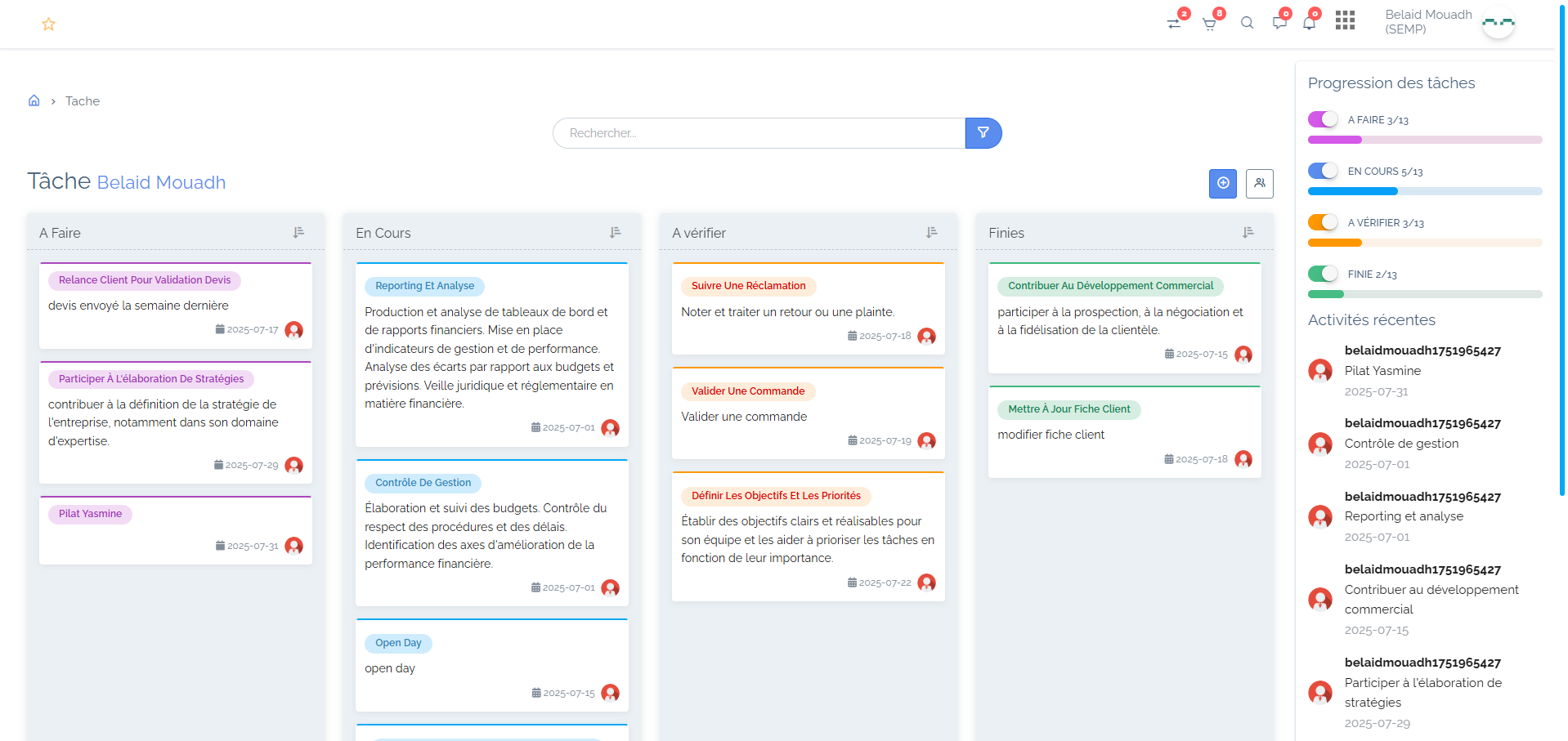The height and width of the screenshot is (741, 1568).
Task: Disable the FINIE toggle
Action: pos(1323,274)
